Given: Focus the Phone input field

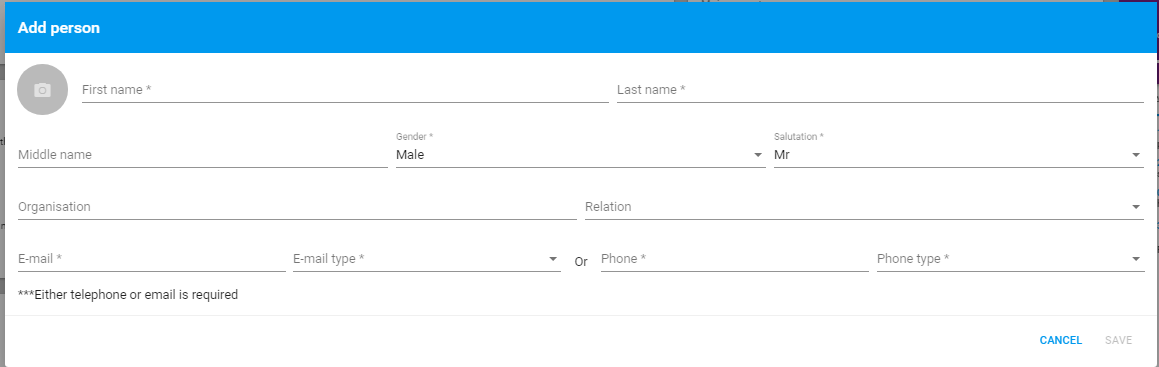Looking at the screenshot, I should click(x=735, y=258).
